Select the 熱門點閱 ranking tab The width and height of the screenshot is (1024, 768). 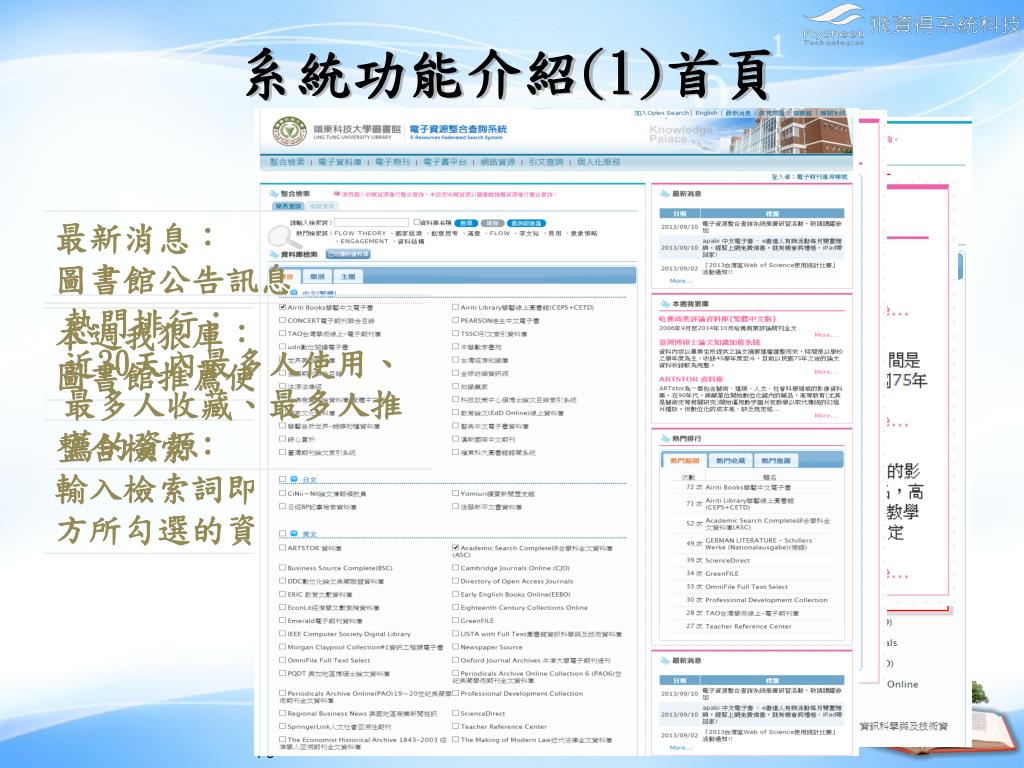point(684,461)
